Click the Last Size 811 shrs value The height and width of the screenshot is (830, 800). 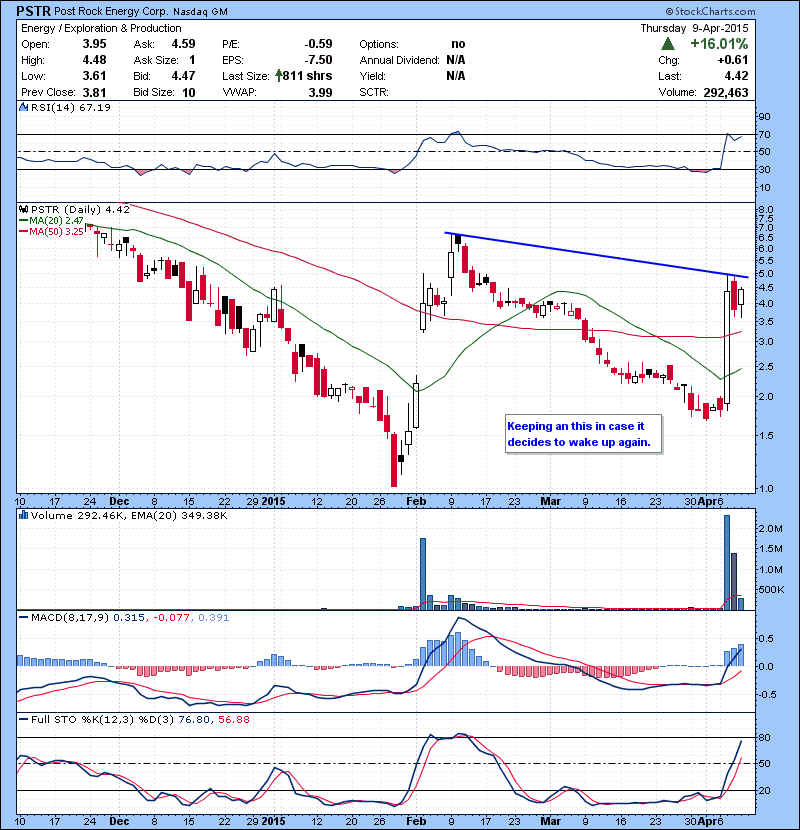point(307,76)
